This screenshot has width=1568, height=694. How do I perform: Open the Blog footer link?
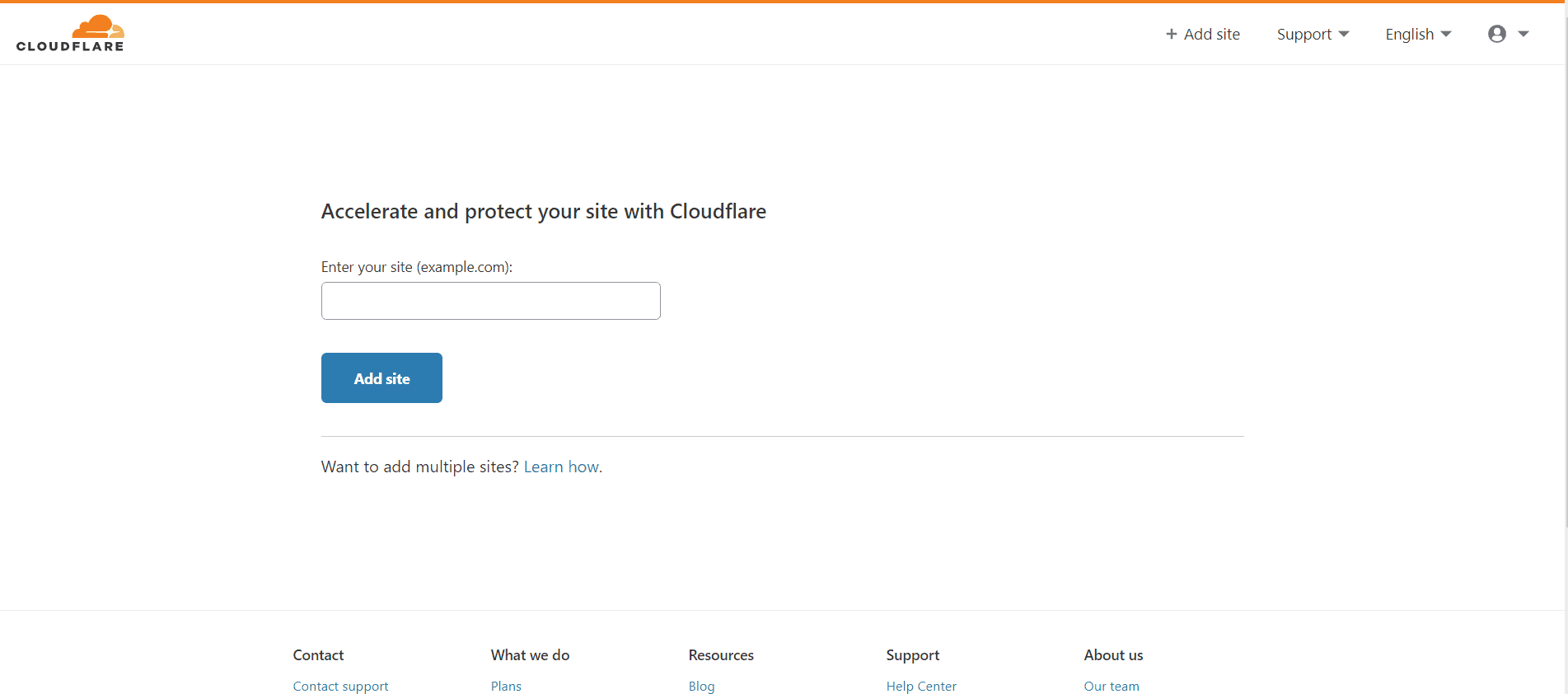click(x=702, y=686)
